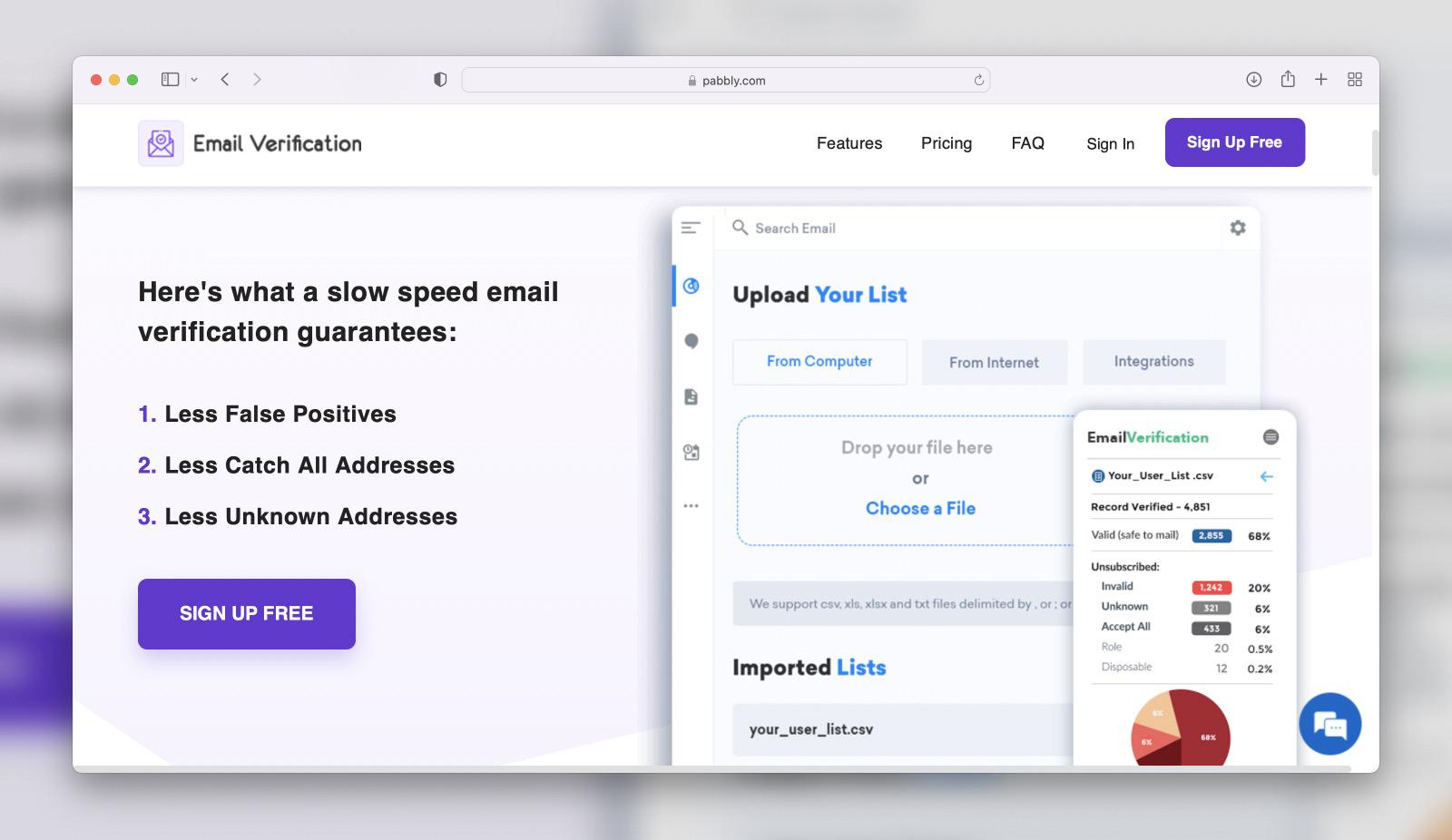Open Safari downloads icon
1452x840 pixels.
(1253, 80)
